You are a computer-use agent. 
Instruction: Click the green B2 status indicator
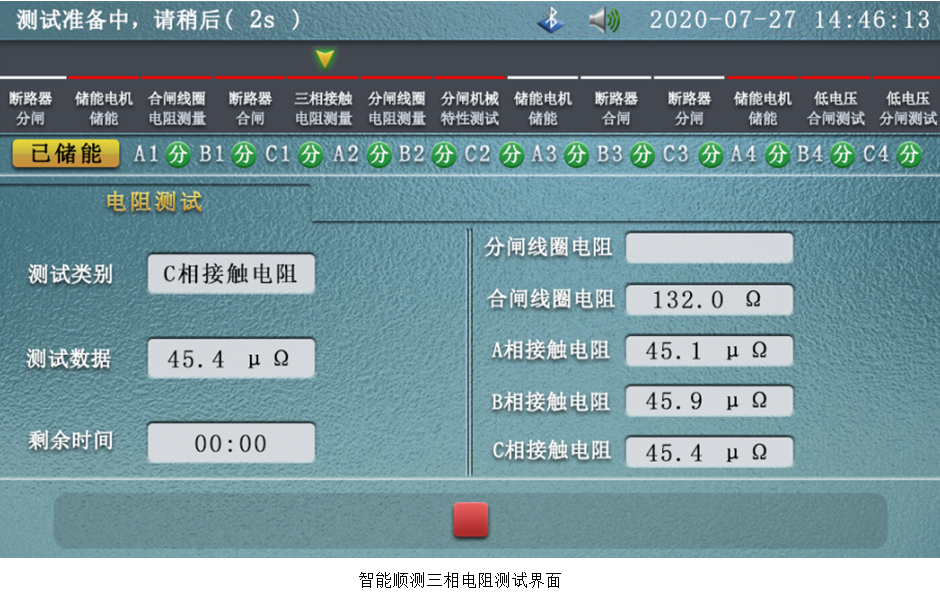click(444, 155)
